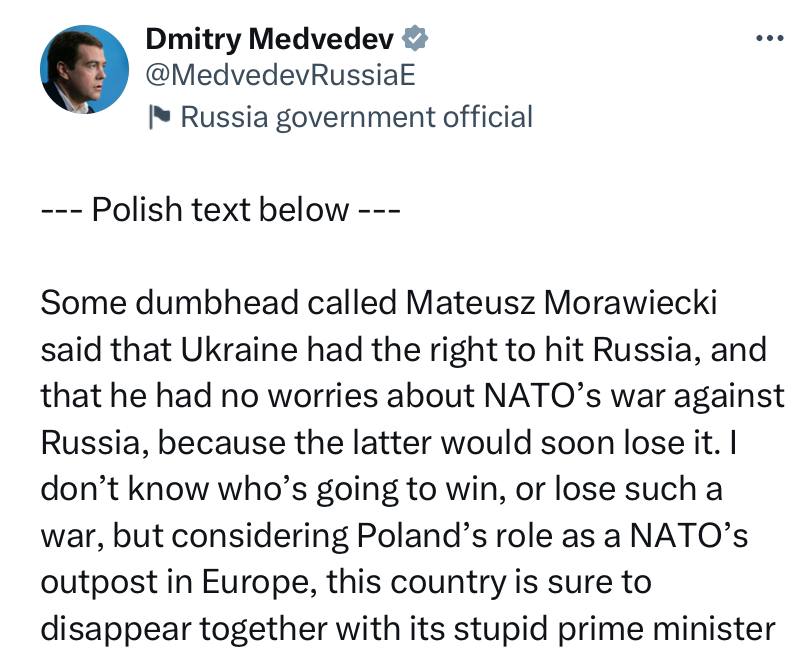The width and height of the screenshot is (803, 670).
Task: Click the government official flag icon
Action: pyautogui.click(x=159, y=117)
